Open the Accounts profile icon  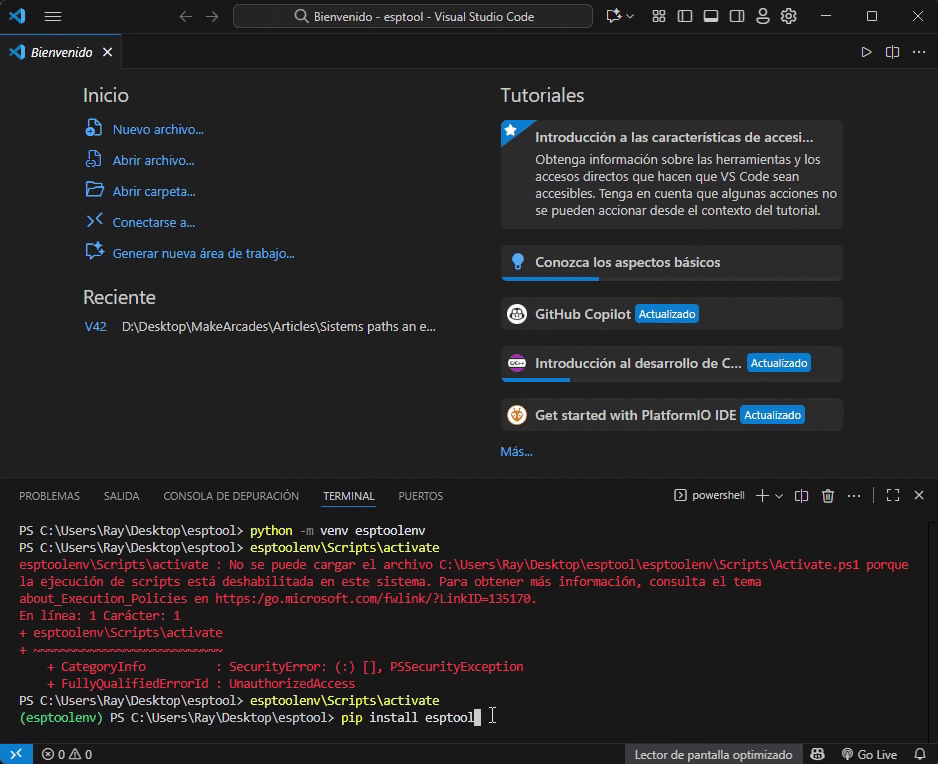tap(763, 17)
